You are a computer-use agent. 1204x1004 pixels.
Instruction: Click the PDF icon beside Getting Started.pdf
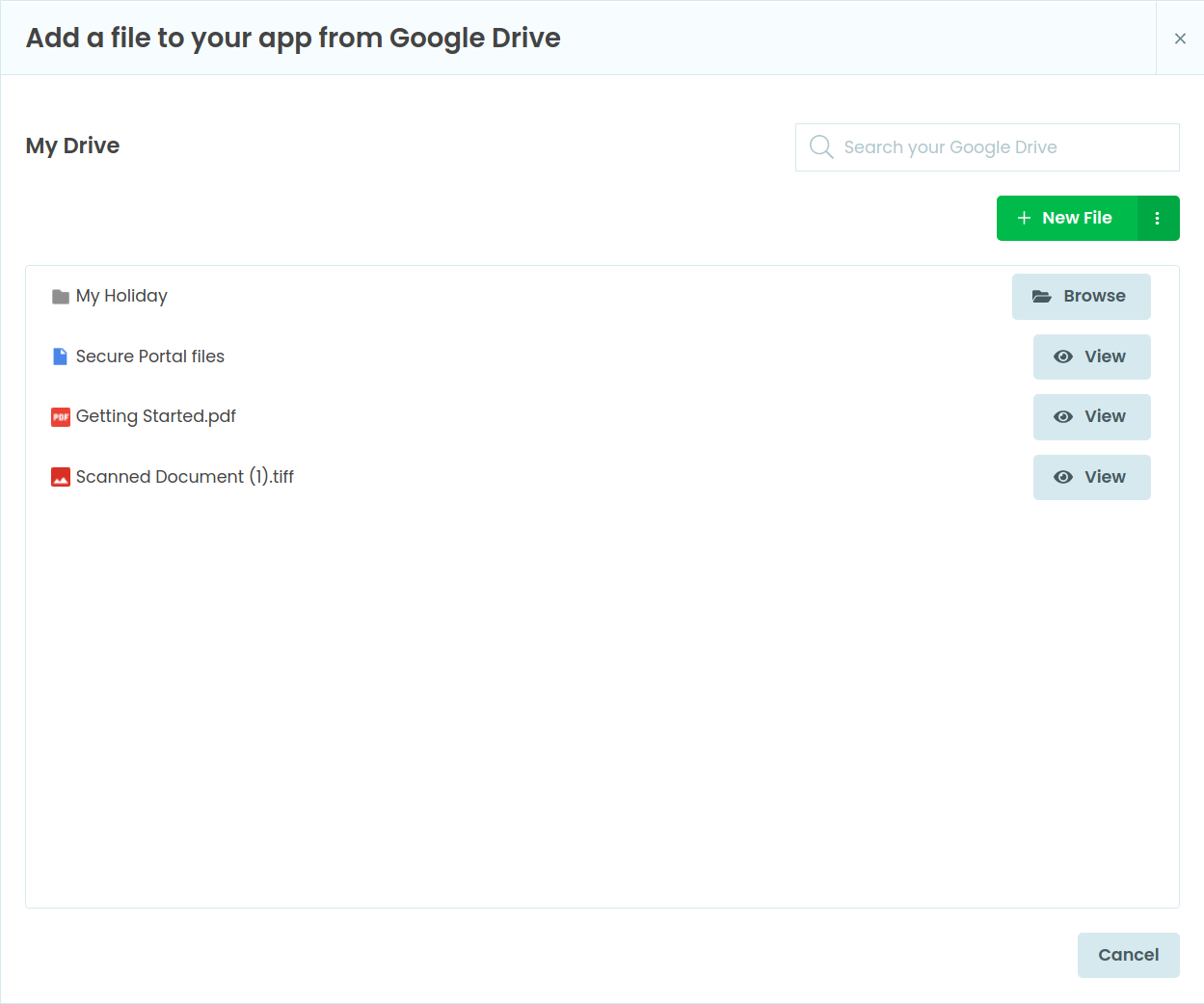click(x=59, y=415)
